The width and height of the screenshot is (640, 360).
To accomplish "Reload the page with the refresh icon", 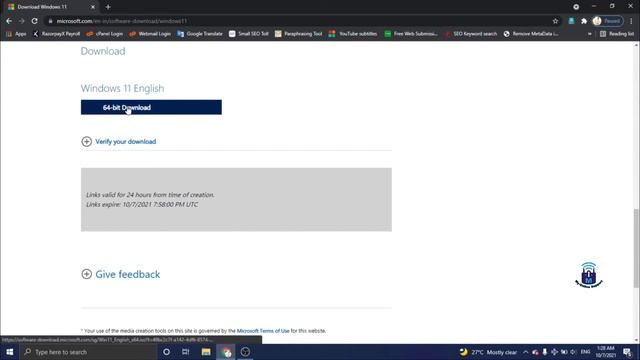I will 35,21.
